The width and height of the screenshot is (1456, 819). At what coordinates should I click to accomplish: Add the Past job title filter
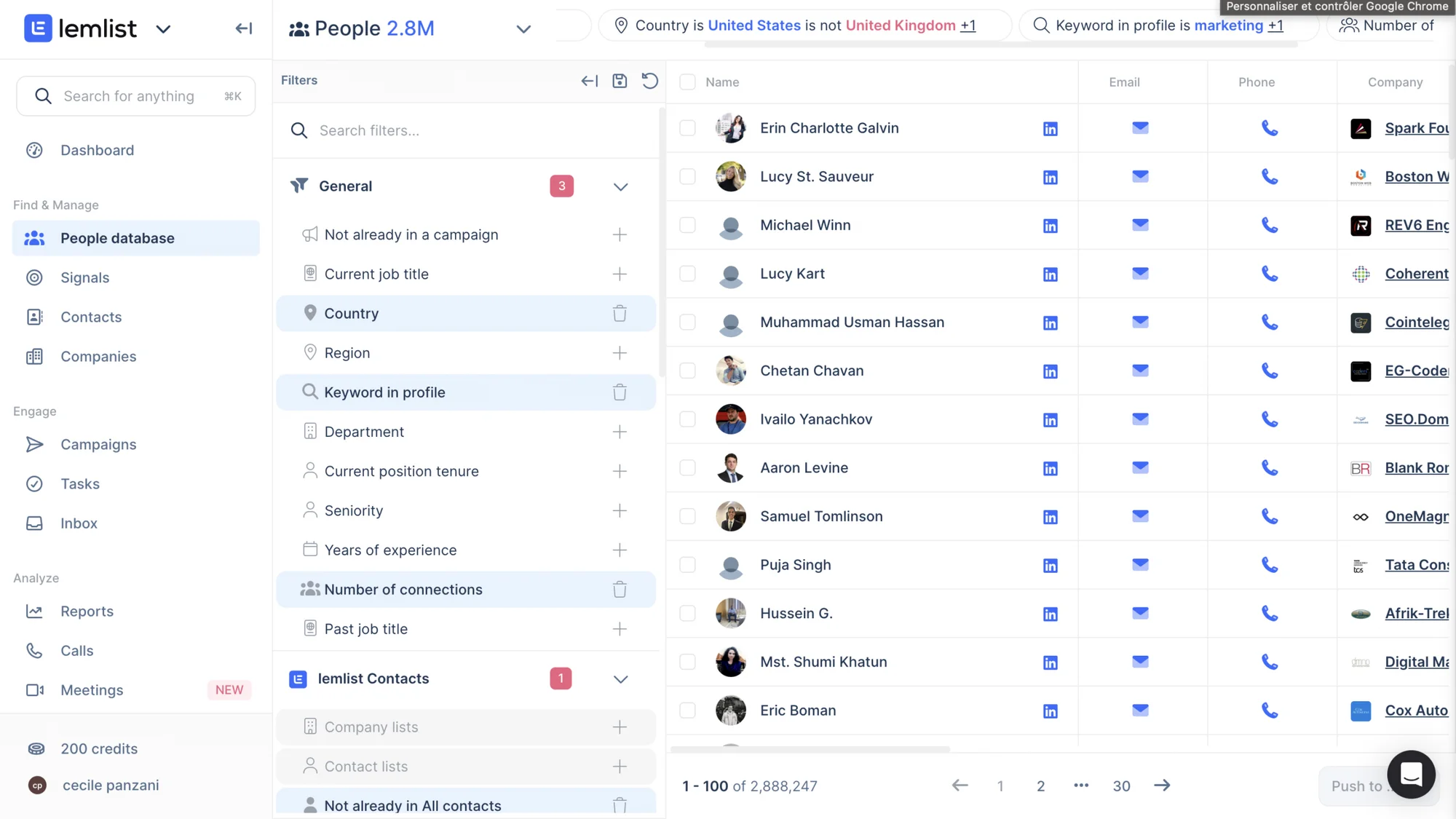point(620,629)
